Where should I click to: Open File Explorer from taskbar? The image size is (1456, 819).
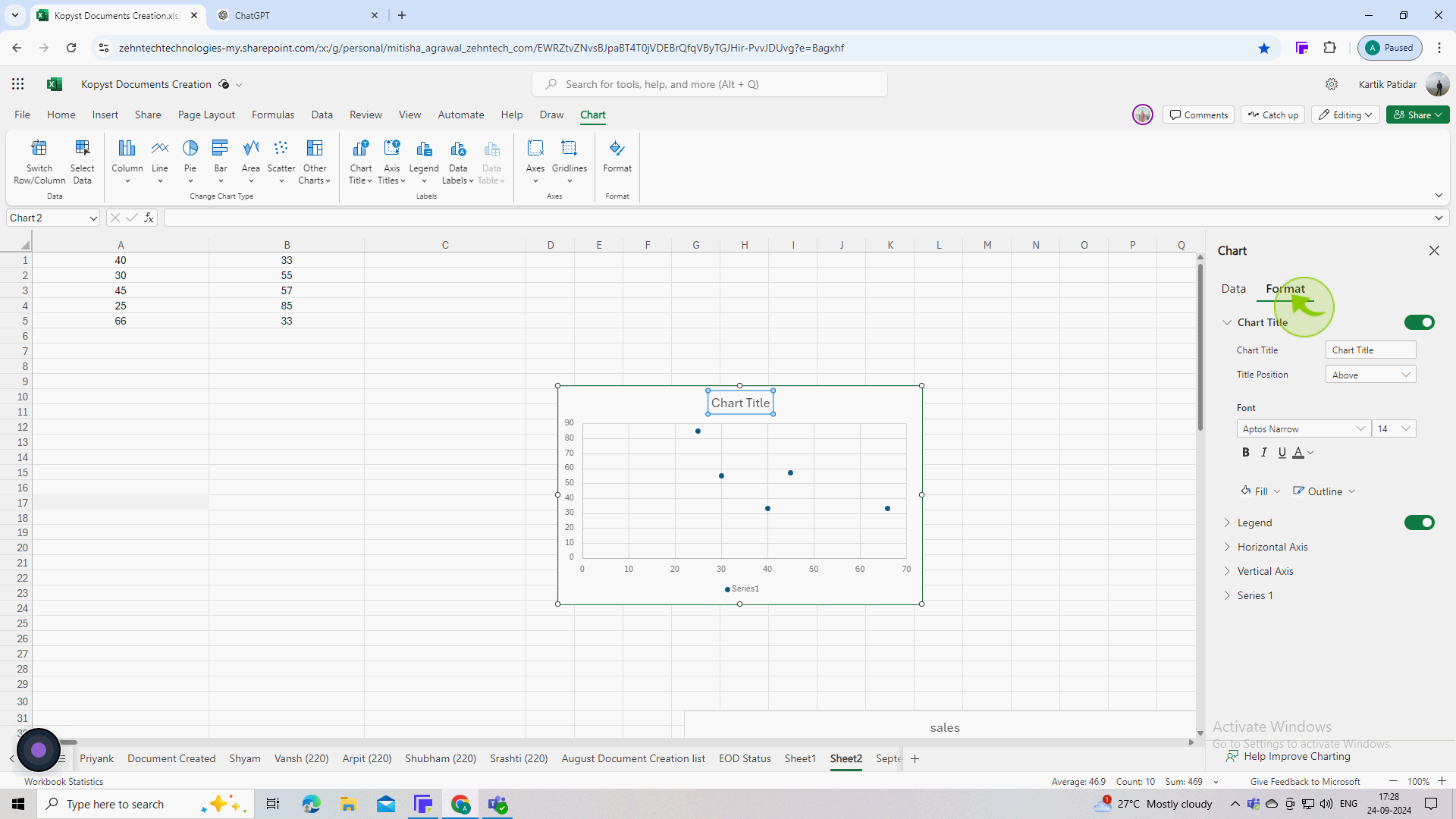pyautogui.click(x=348, y=804)
